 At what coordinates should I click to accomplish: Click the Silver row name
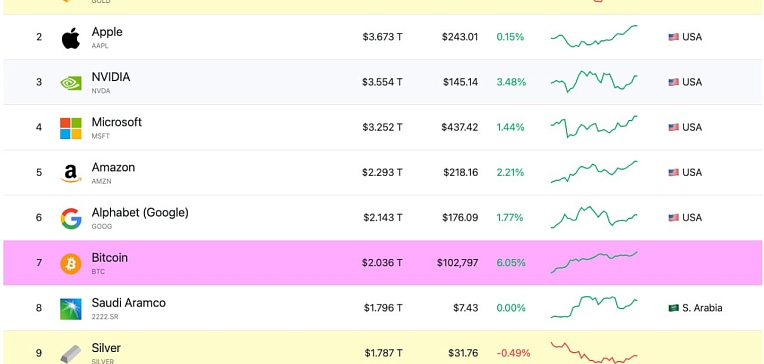pyautogui.click(x=106, y=348)
